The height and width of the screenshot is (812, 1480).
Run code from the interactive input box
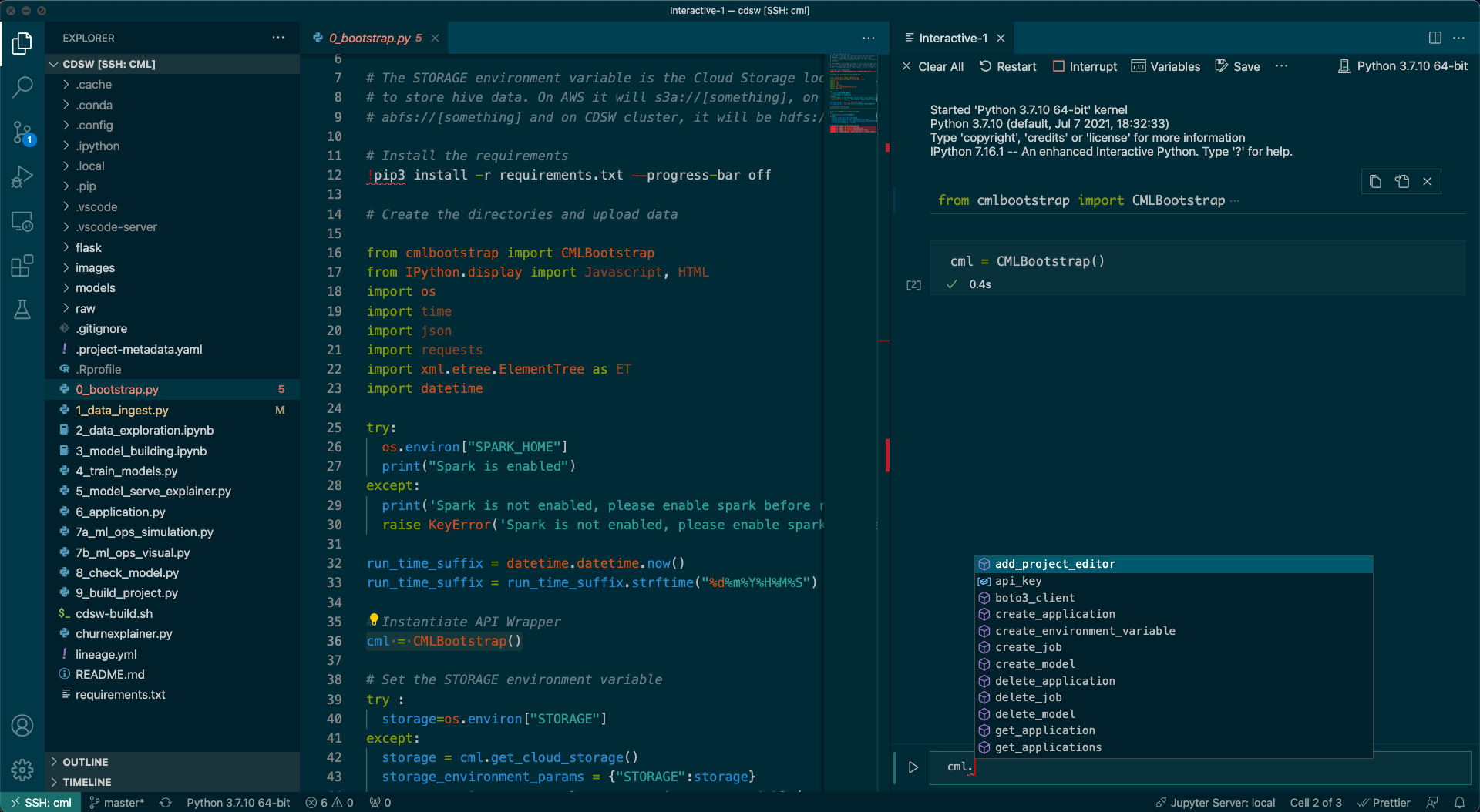[x=913, y=767]
